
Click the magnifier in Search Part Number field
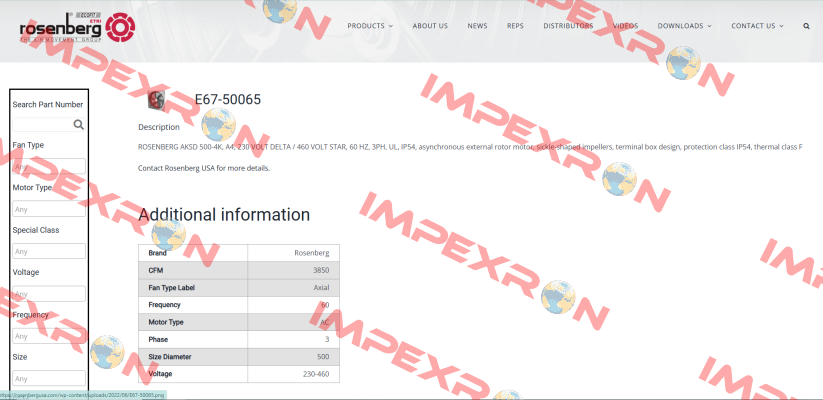pyautogui.click(x=79, y=124)
